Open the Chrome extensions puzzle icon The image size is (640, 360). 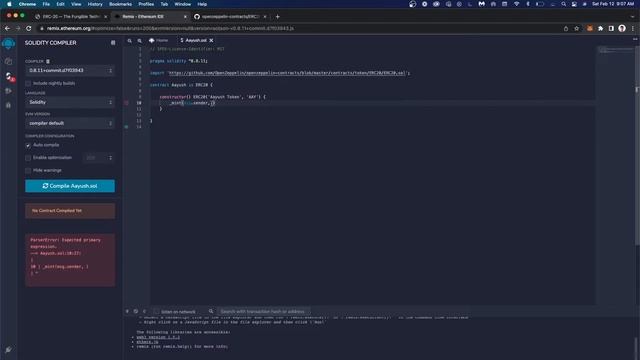600,28
